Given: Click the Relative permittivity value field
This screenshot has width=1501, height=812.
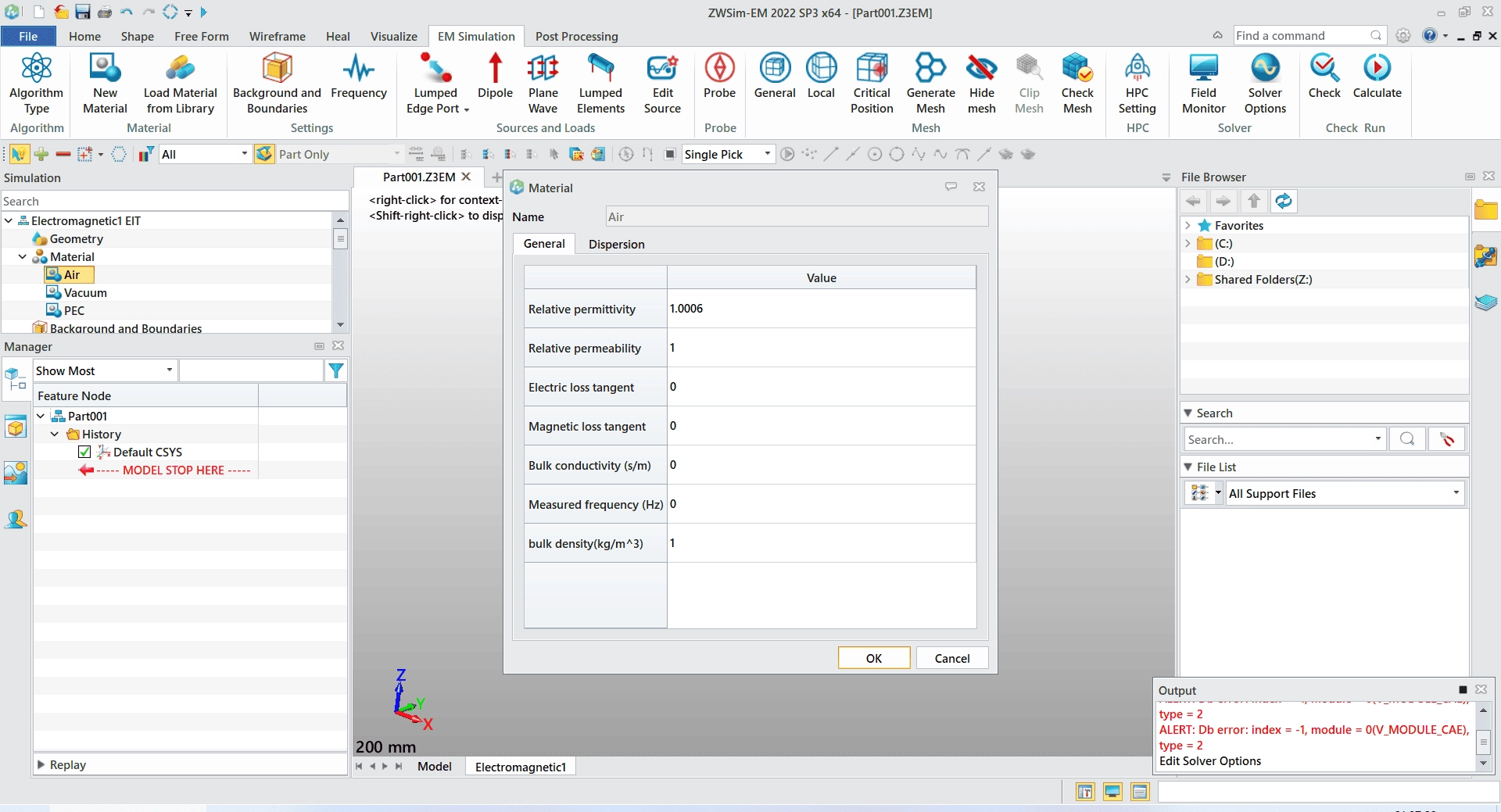Looking at the screenshot, I should tap(821, 309).
